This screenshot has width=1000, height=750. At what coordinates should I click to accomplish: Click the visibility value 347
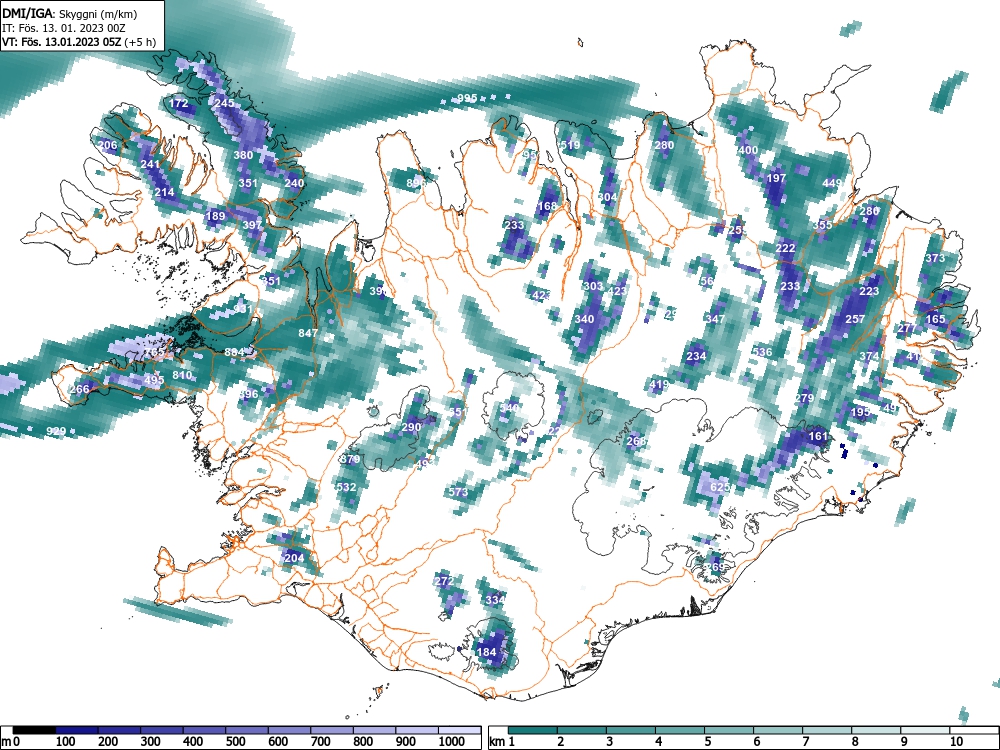[x=715, y=319]
